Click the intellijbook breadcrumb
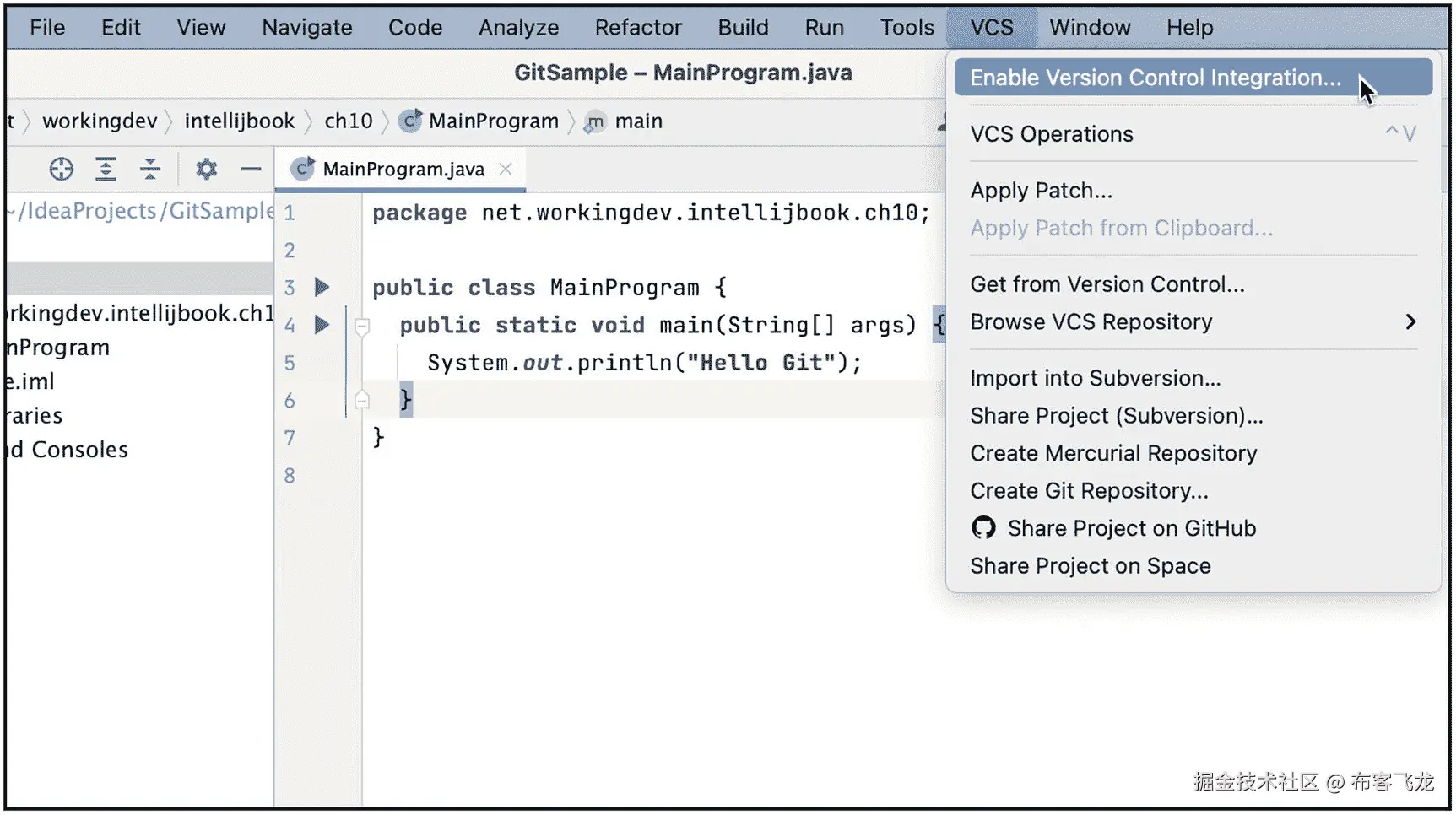 point(240,121)
